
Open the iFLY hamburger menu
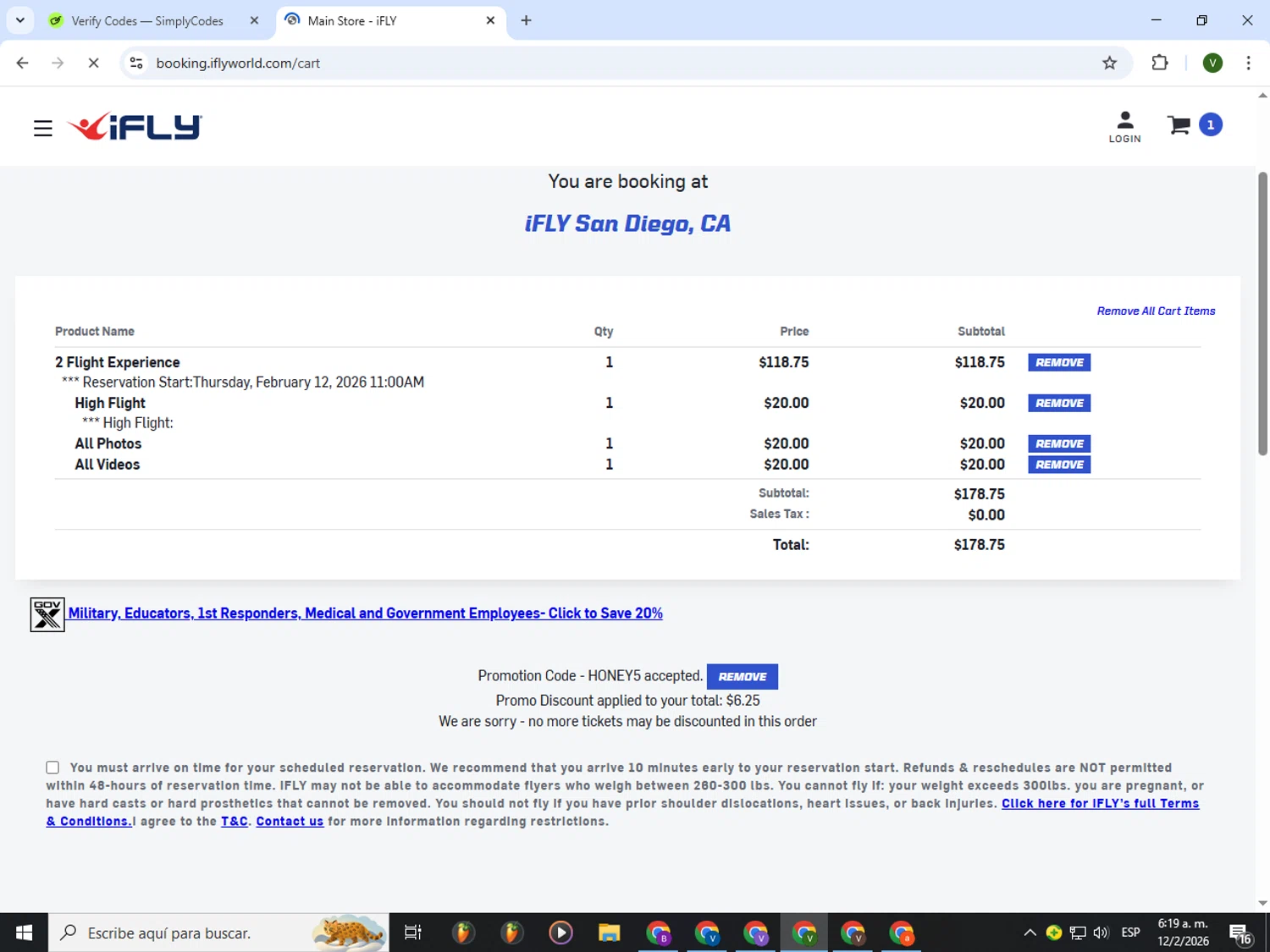pos(43,128)
